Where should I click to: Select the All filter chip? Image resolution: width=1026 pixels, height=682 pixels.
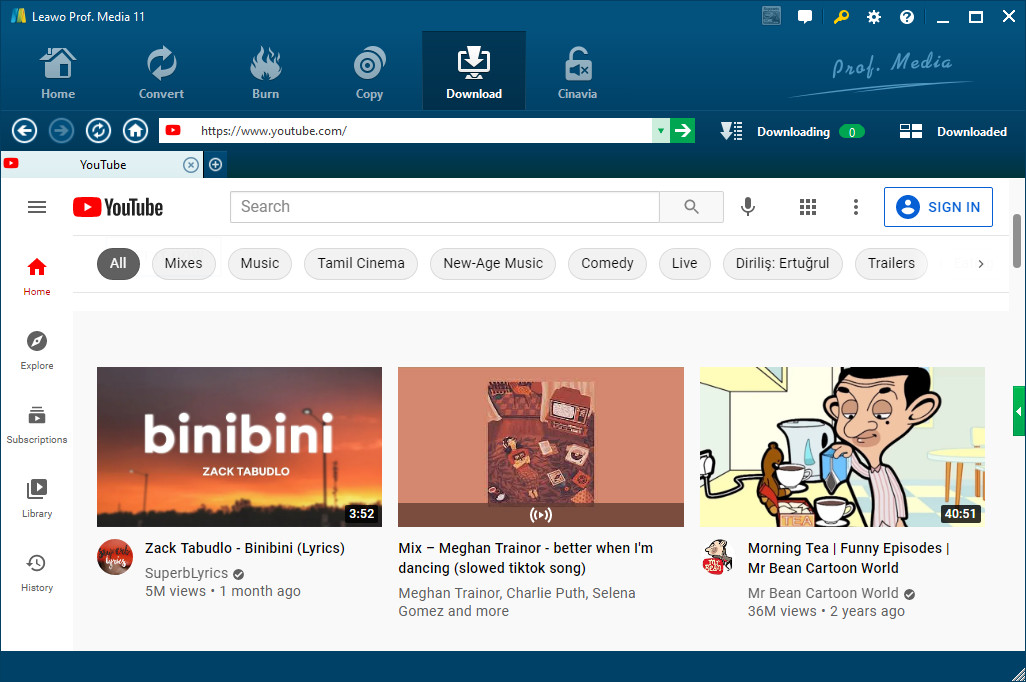[118, 263]
